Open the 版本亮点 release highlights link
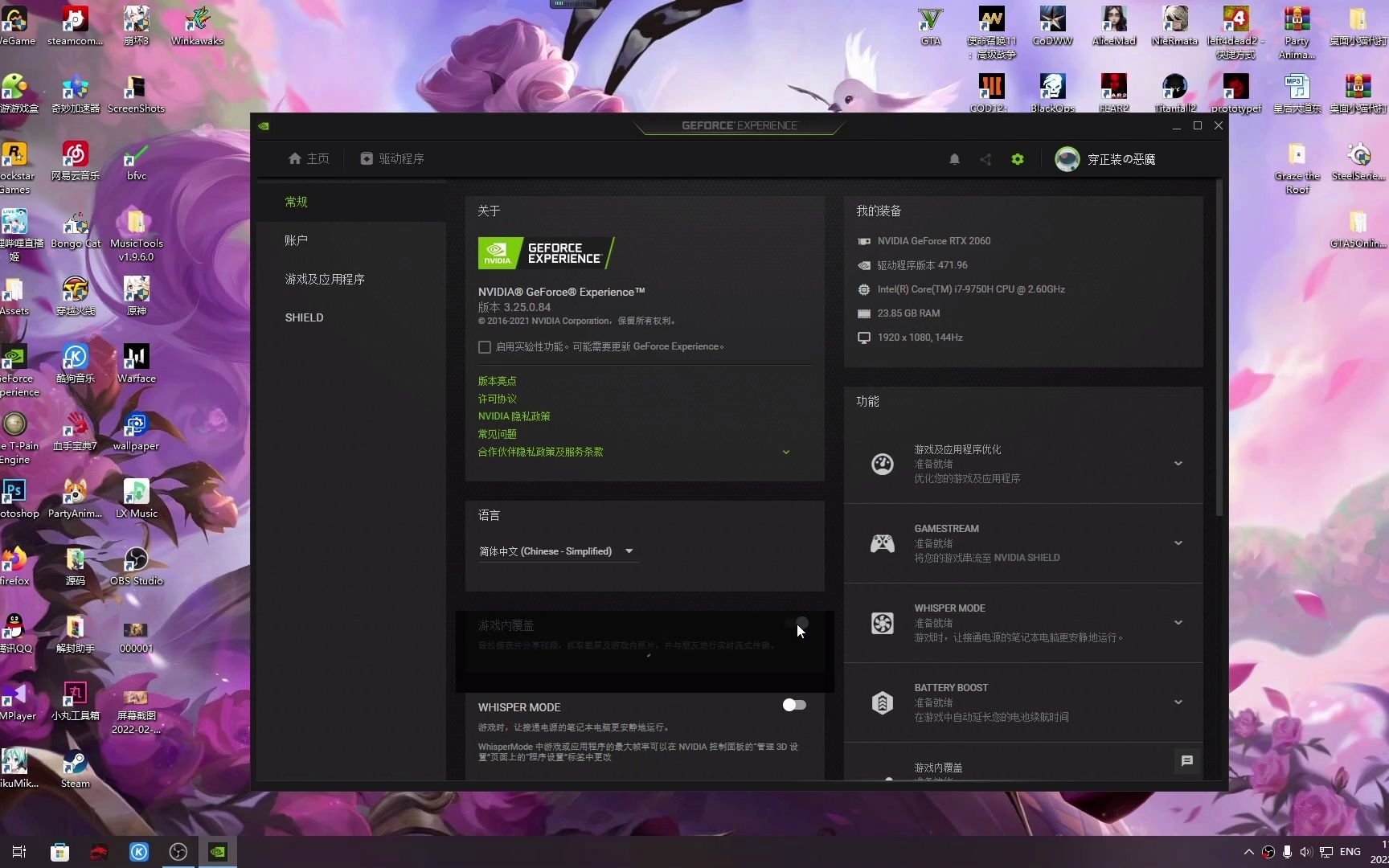Viewport: 1389px width, 868px height. 497,381
